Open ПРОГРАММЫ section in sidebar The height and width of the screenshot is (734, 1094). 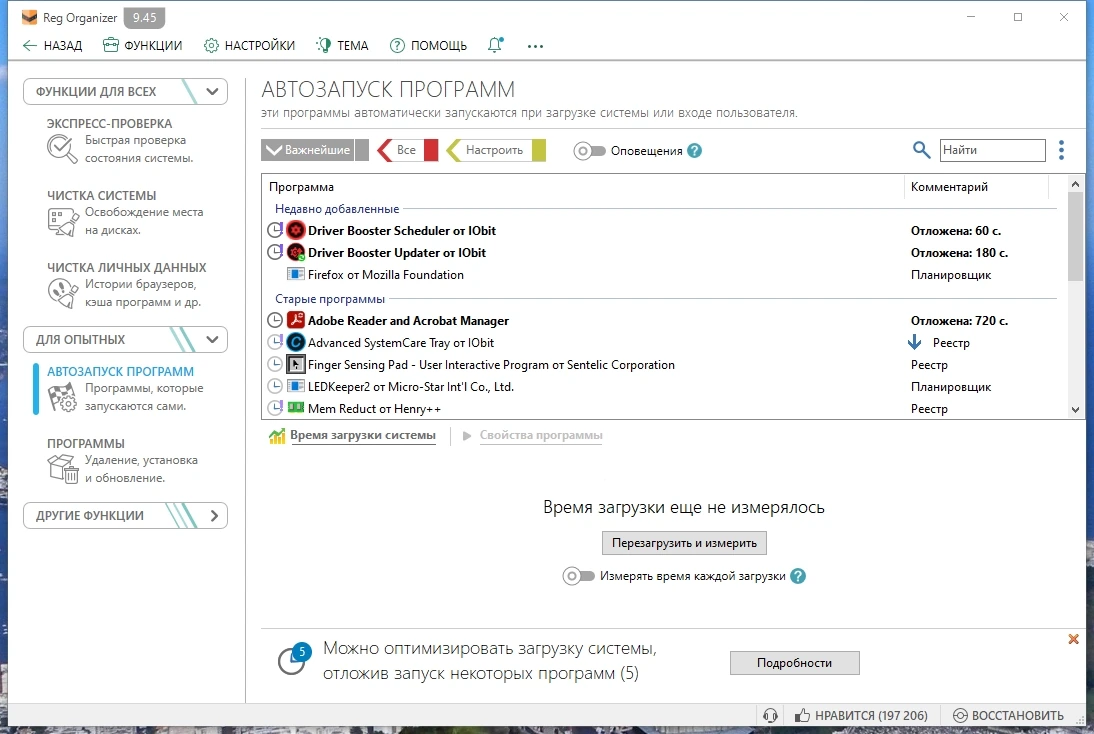pyautogui.click(x=86, y=444)
